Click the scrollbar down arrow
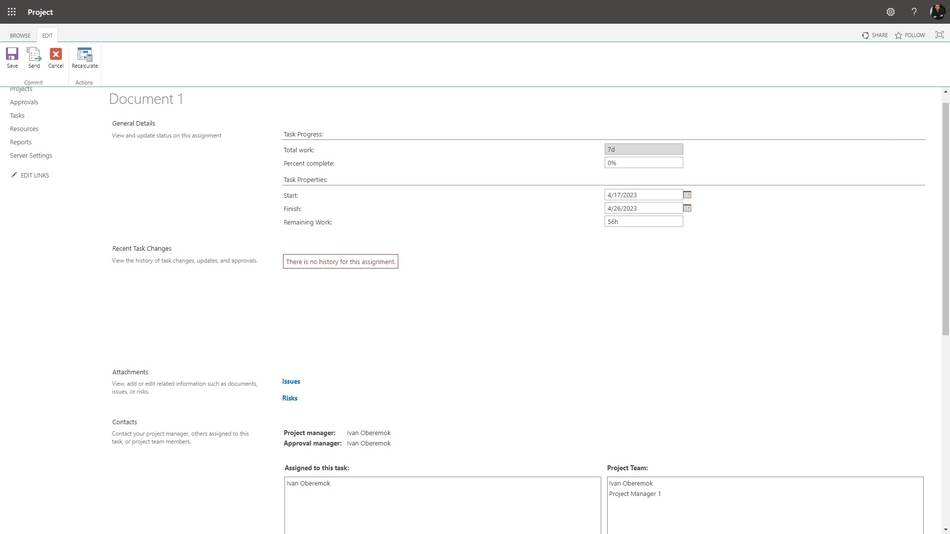The width and height of the screenshot is (950, 534). click(945, 530)
